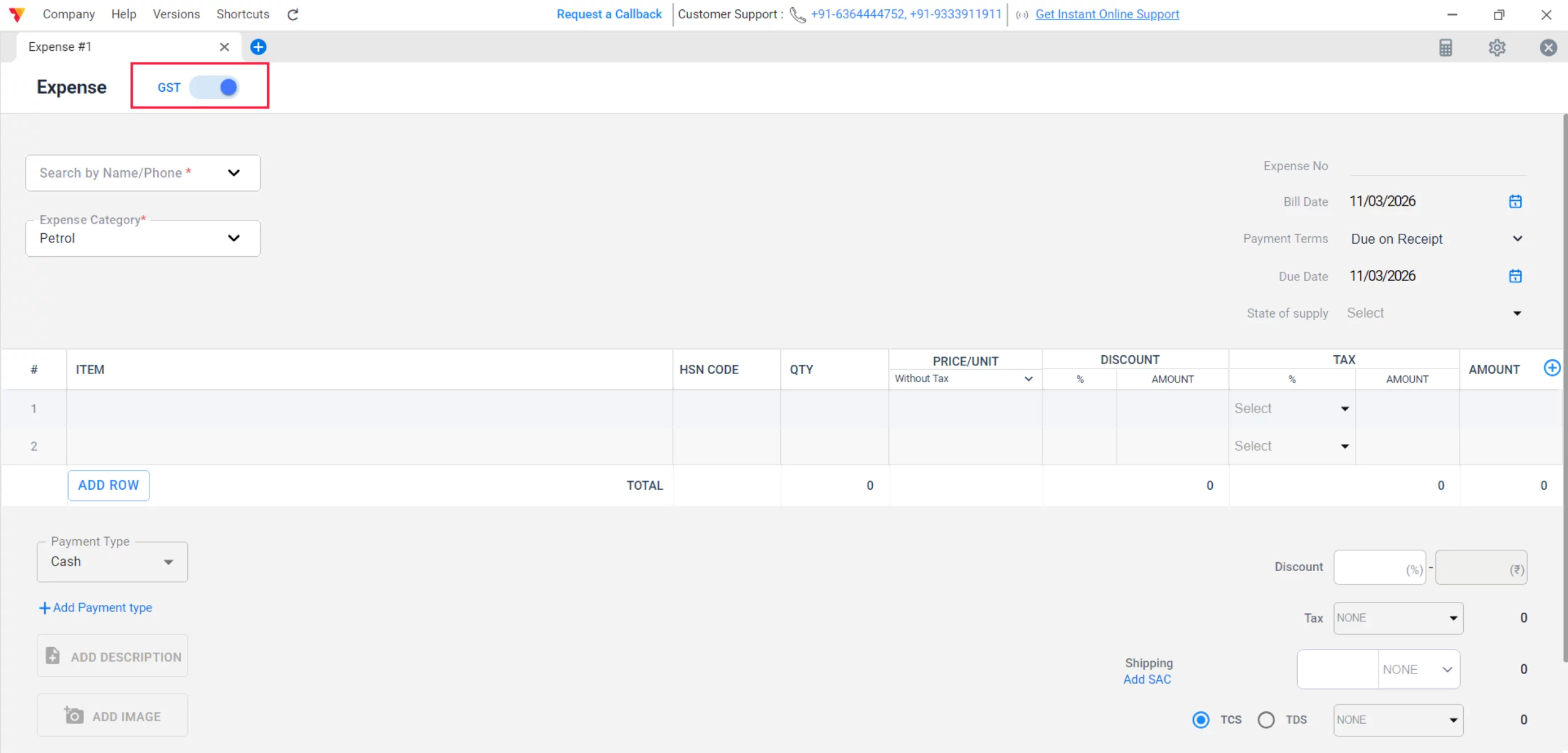Click the ADD ROW button
The width and height of the screenshot is (1568, 753).
click(108, 485)
